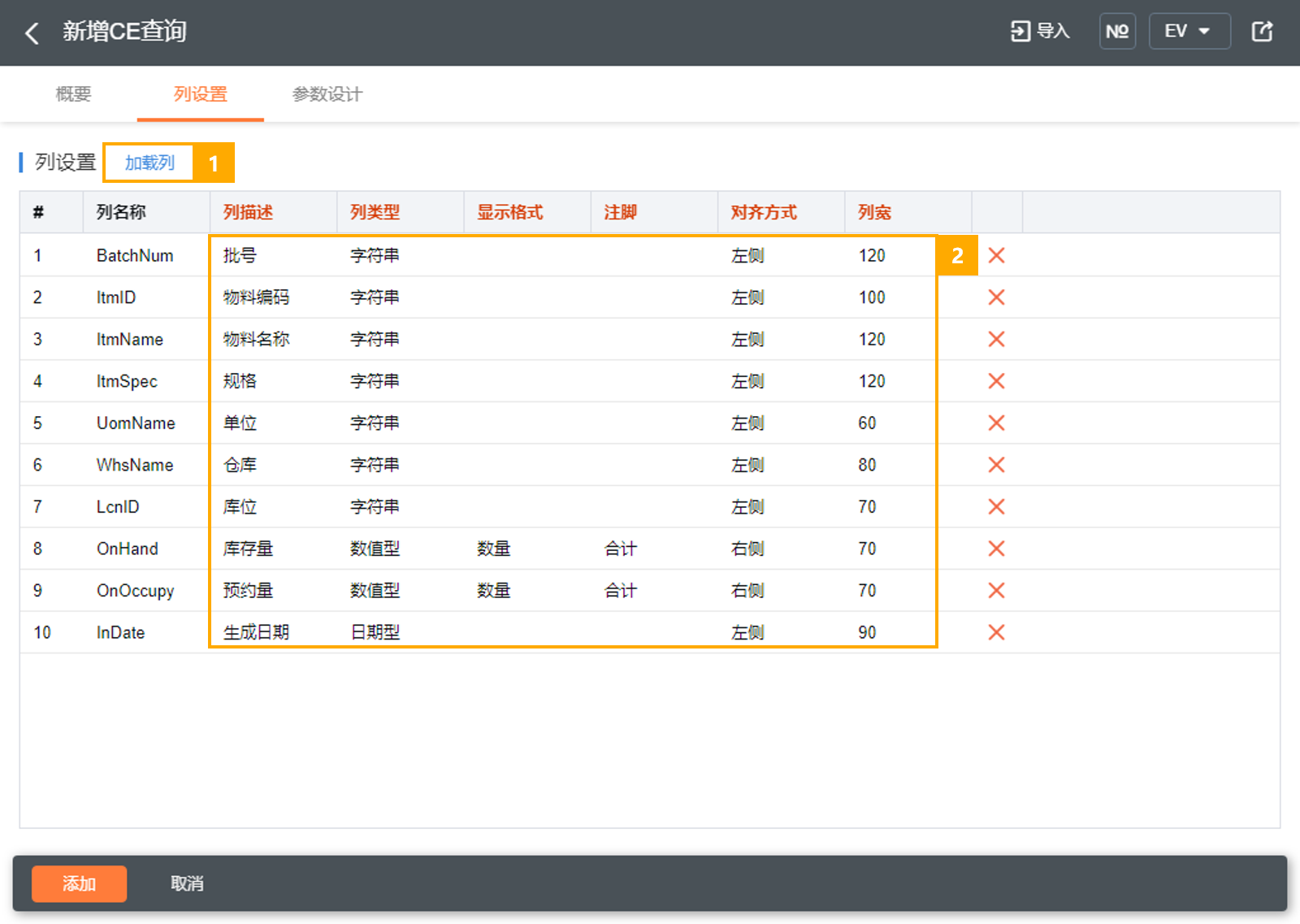
Task: Switch to the 参数设计 tab
Action: (327, 94)
